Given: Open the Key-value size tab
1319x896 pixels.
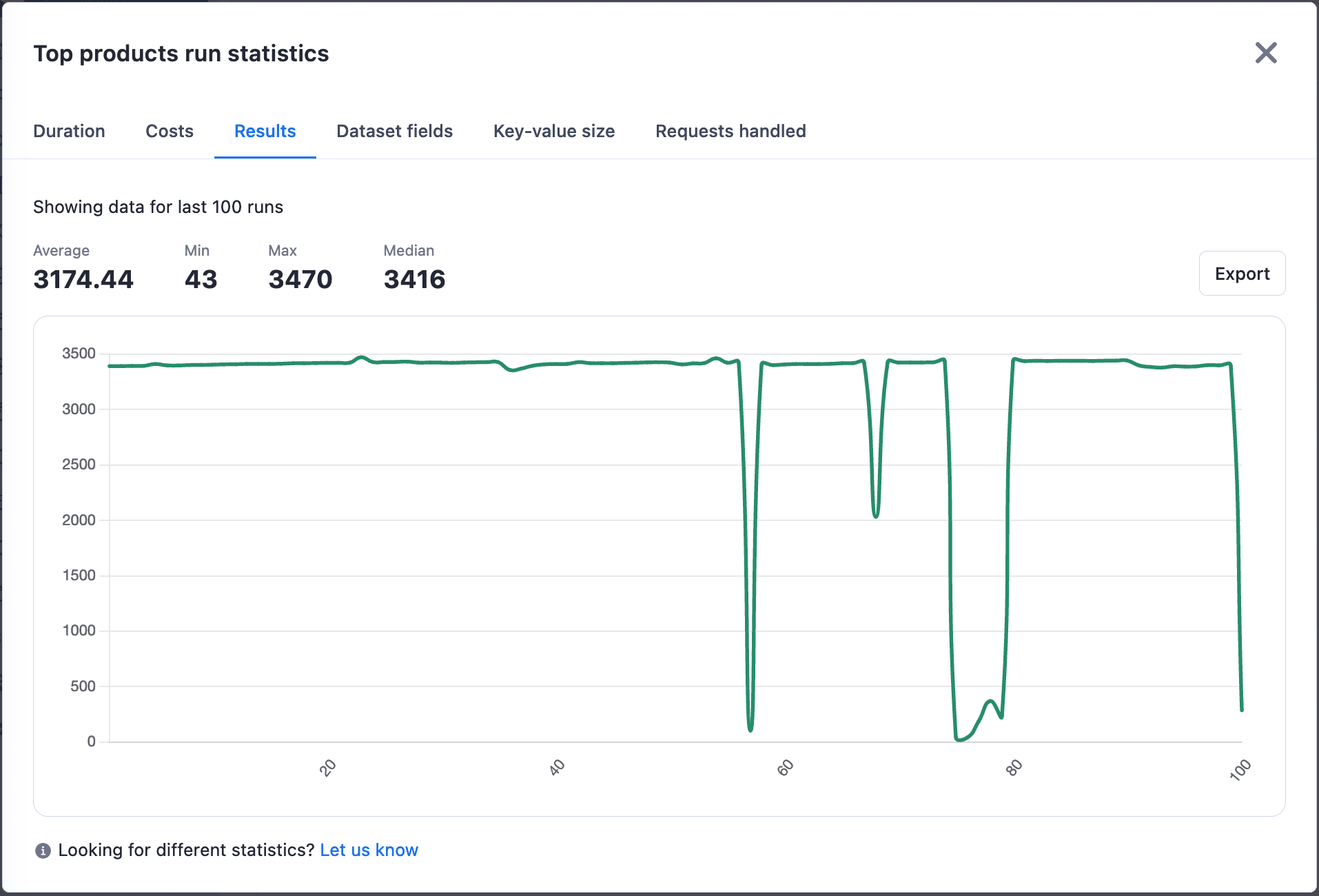Looking at the screenshot, I should 554,131.
